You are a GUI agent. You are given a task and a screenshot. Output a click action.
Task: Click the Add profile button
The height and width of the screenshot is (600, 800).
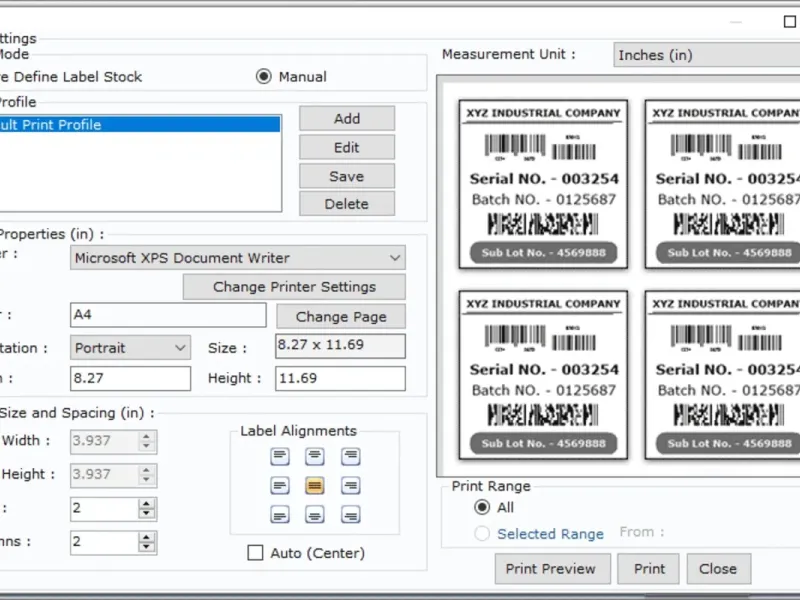[x=347, y=118]
